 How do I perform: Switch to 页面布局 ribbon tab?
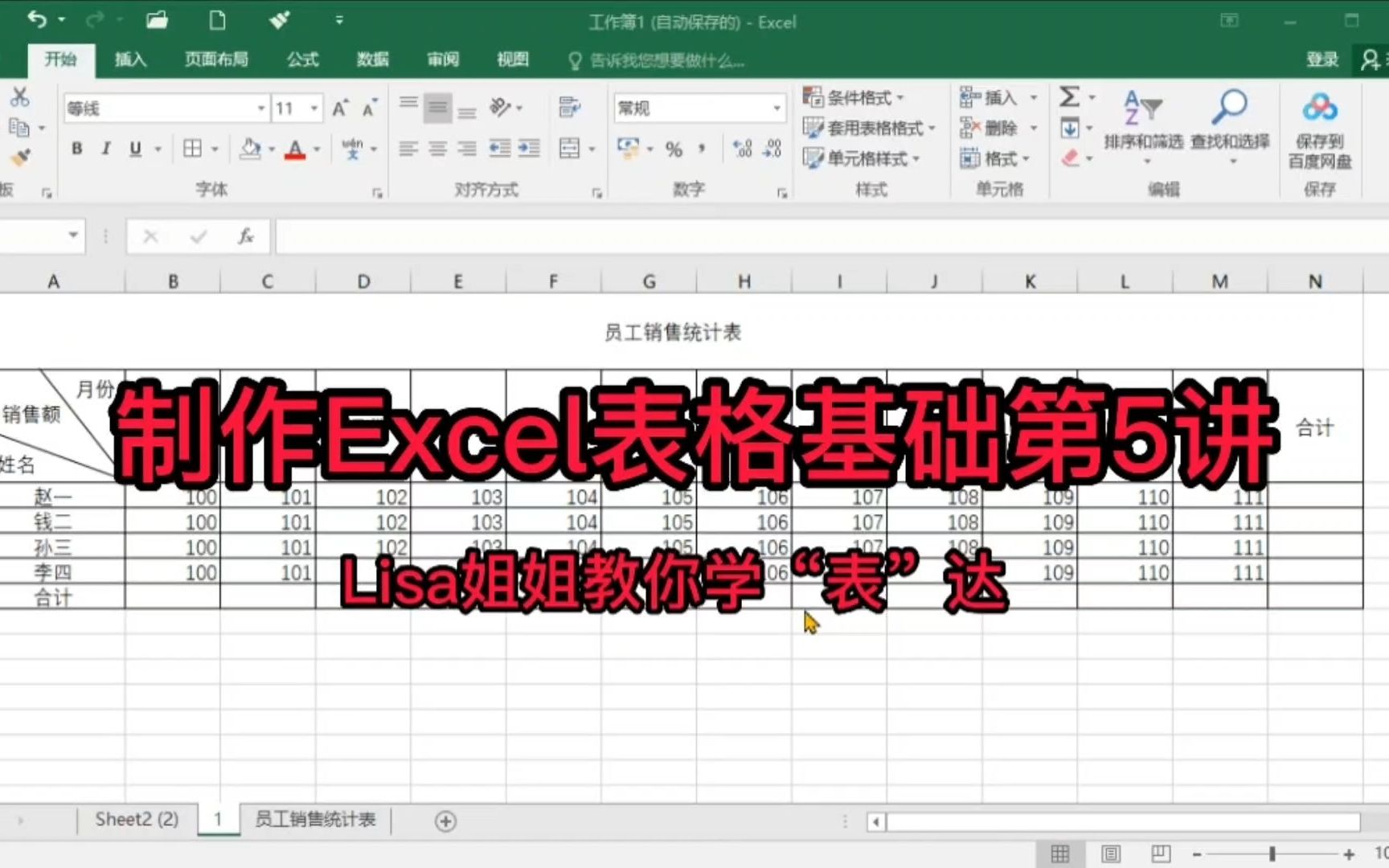tap(216, 59)
